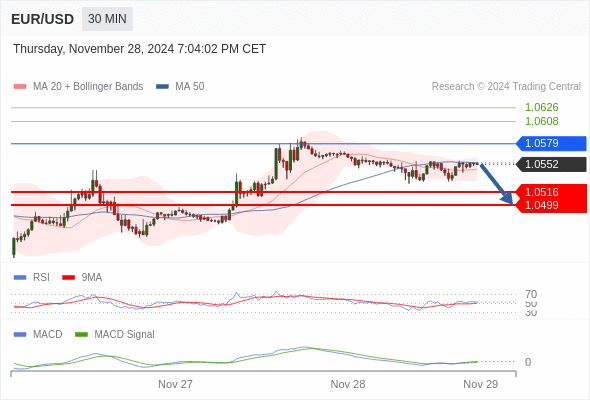Click the 30 MIN timeframe button
The height and width of the screenshot is (400, 590).
107,19
